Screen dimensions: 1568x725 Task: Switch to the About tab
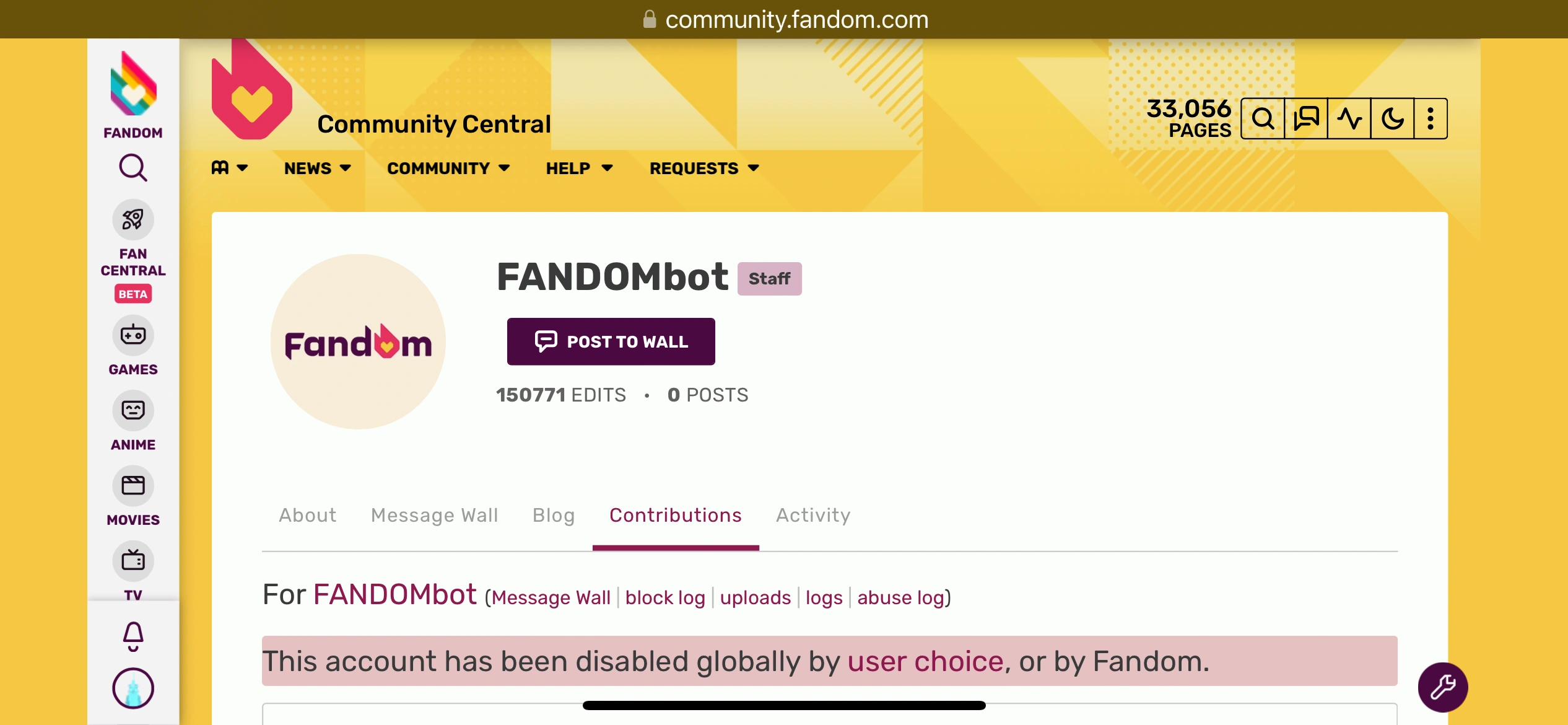(307, 515)
